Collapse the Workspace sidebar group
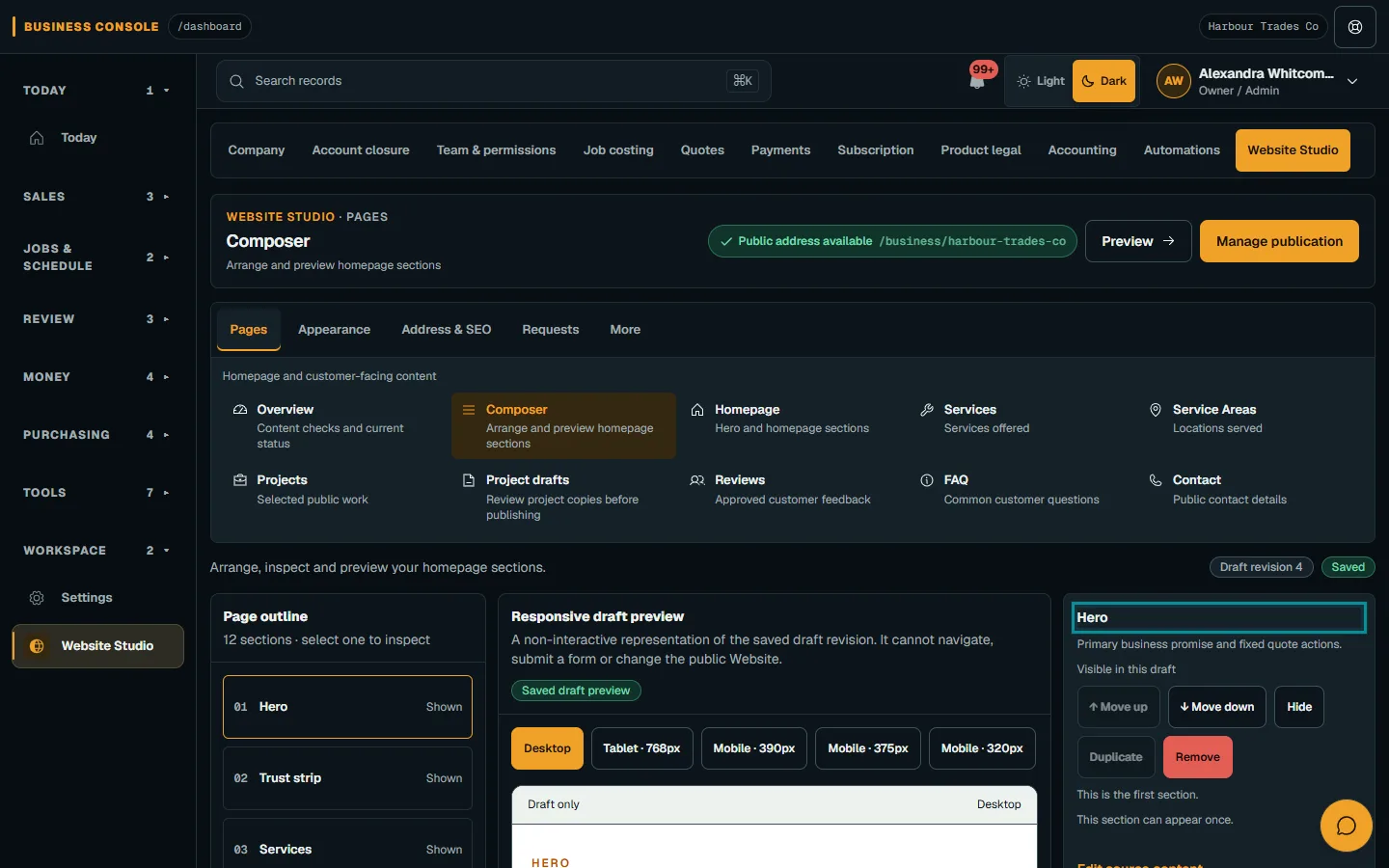1389x868 pixels. click(97, 551)
